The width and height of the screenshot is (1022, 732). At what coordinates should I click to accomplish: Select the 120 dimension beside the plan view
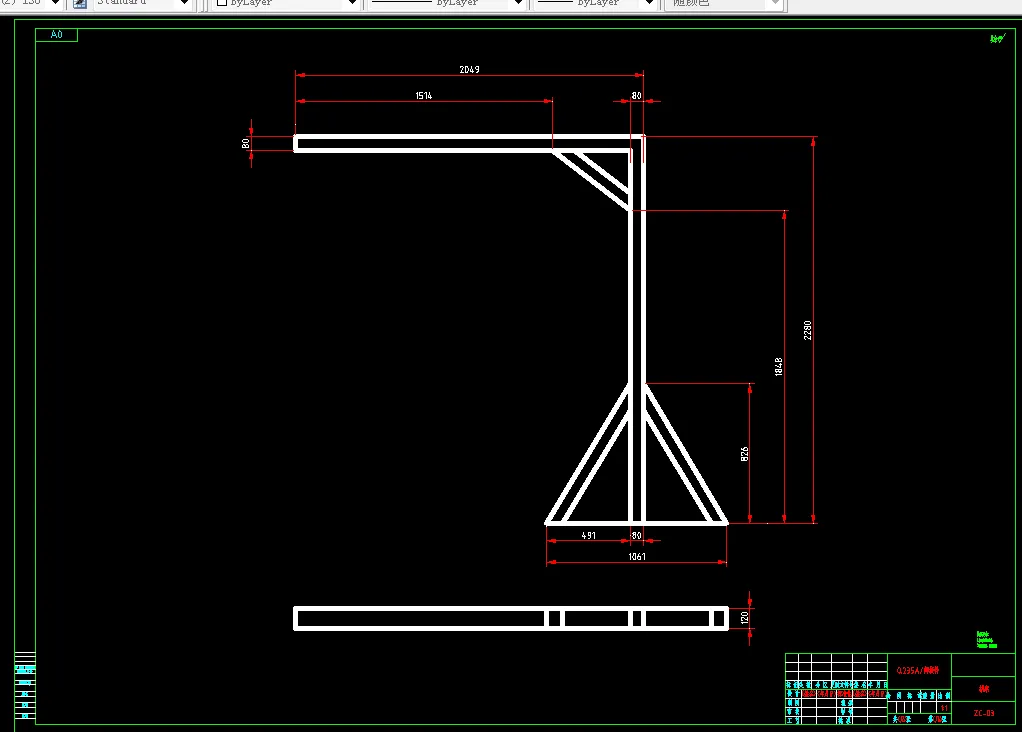pos(744,617)
